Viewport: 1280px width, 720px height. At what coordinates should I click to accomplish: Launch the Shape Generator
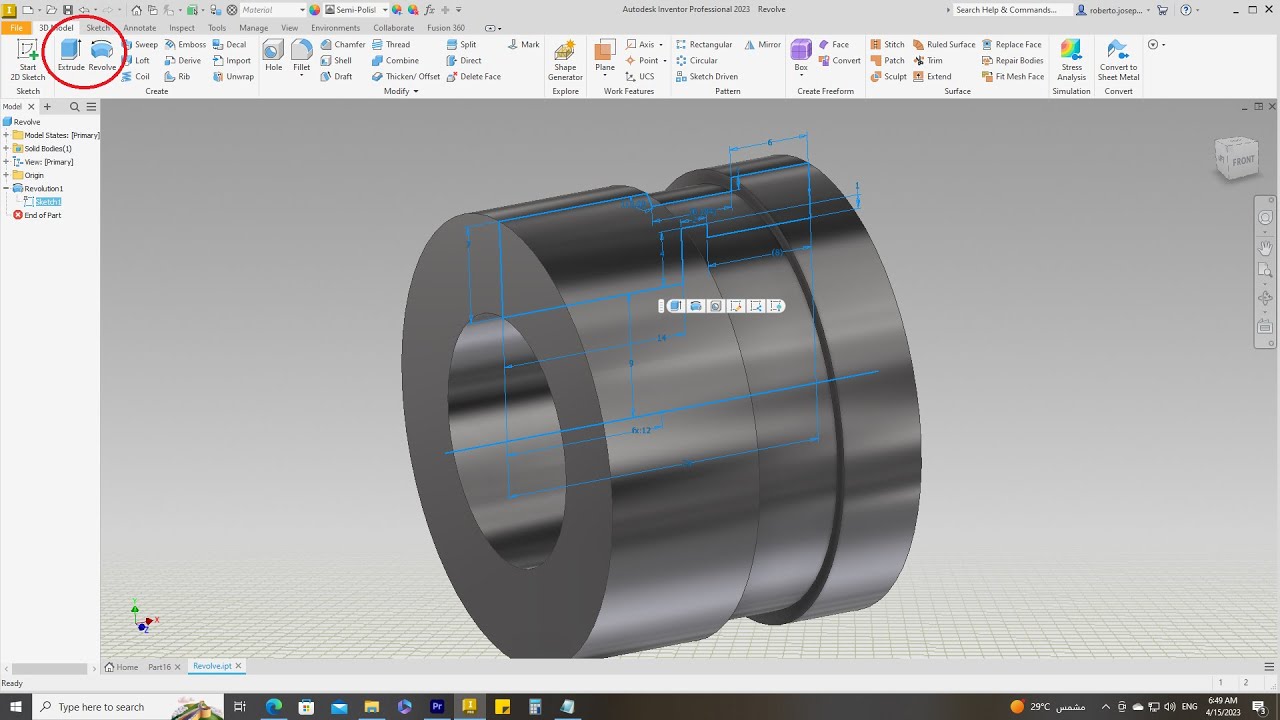point(565,60)
